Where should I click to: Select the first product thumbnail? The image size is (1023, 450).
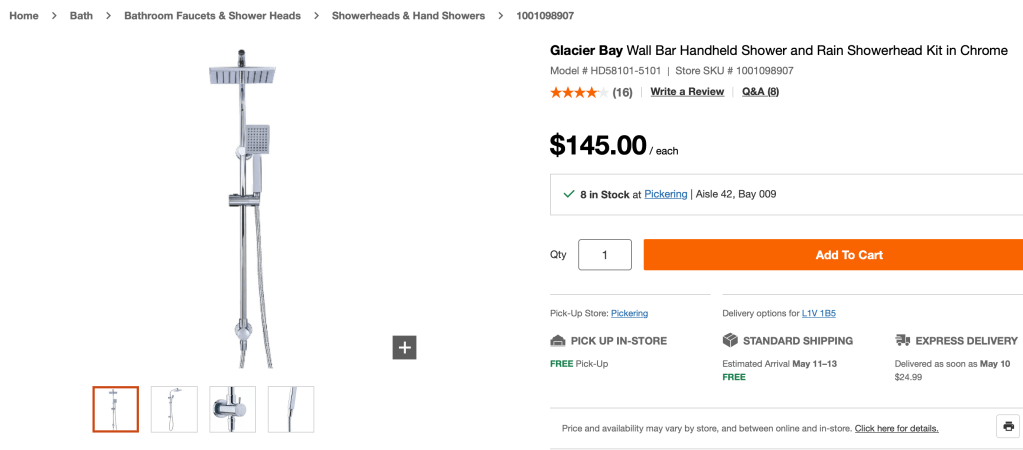(x=115, y=409)
